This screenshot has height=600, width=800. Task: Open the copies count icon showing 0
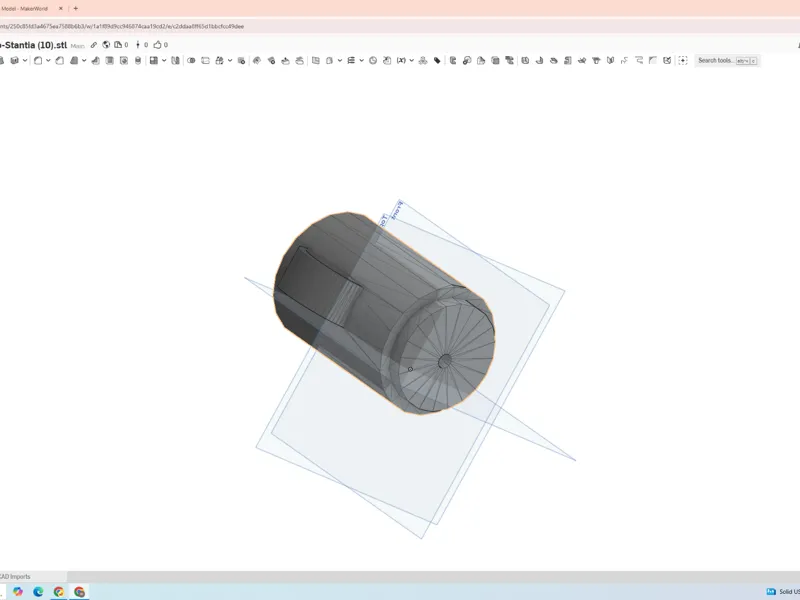pos(121,45)
